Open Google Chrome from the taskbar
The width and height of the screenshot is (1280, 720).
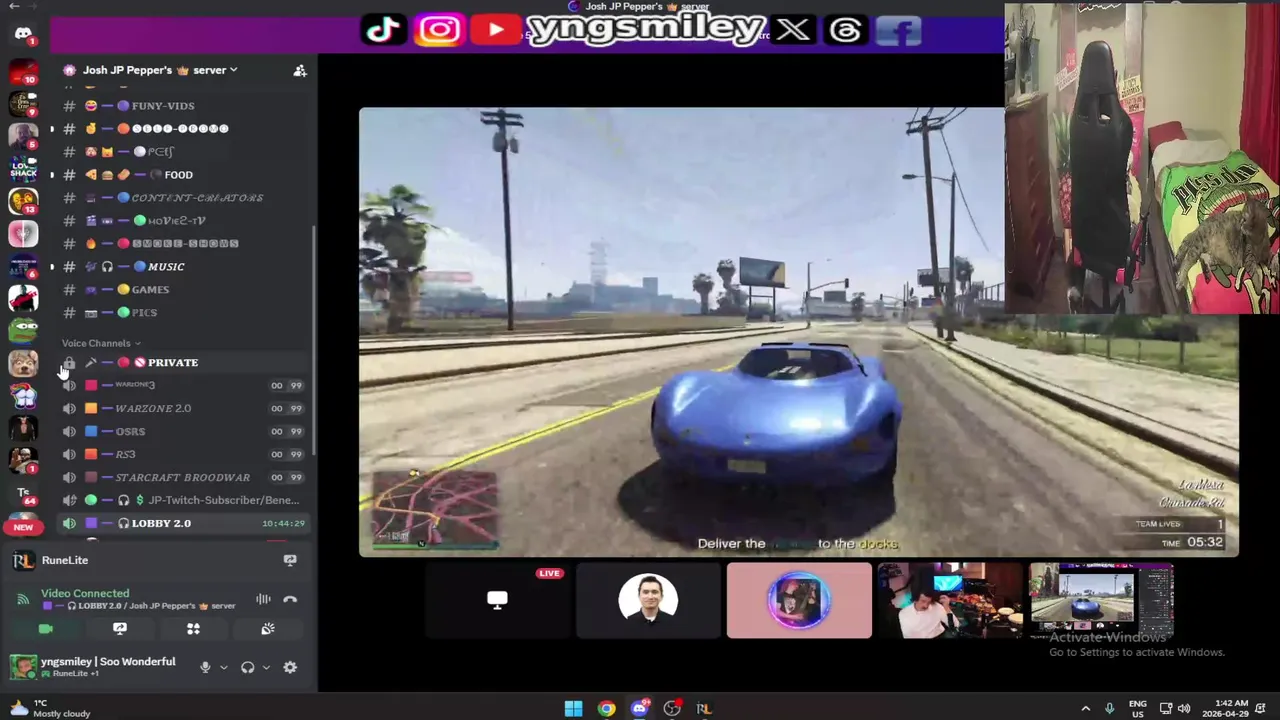pos(607,709)
